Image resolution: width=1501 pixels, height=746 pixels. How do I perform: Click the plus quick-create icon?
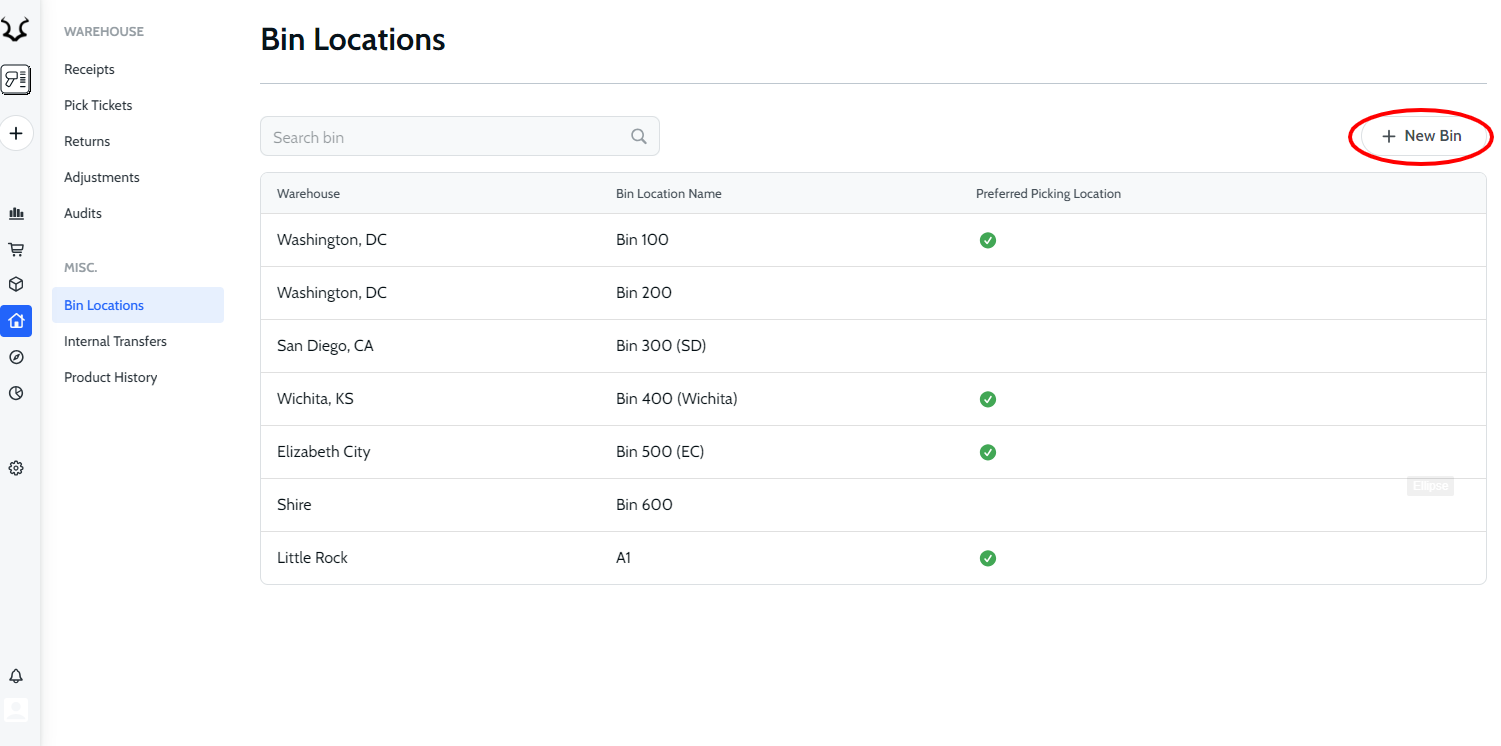[x=16, y=133]
